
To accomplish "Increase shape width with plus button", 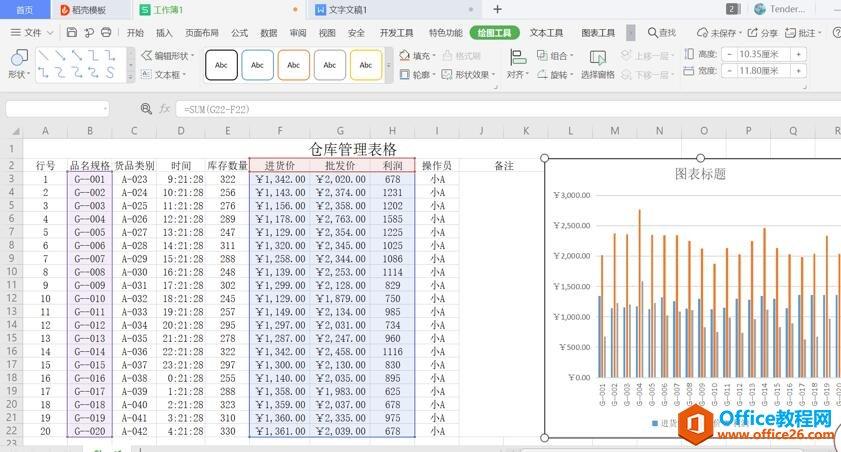I will point(798,71).
